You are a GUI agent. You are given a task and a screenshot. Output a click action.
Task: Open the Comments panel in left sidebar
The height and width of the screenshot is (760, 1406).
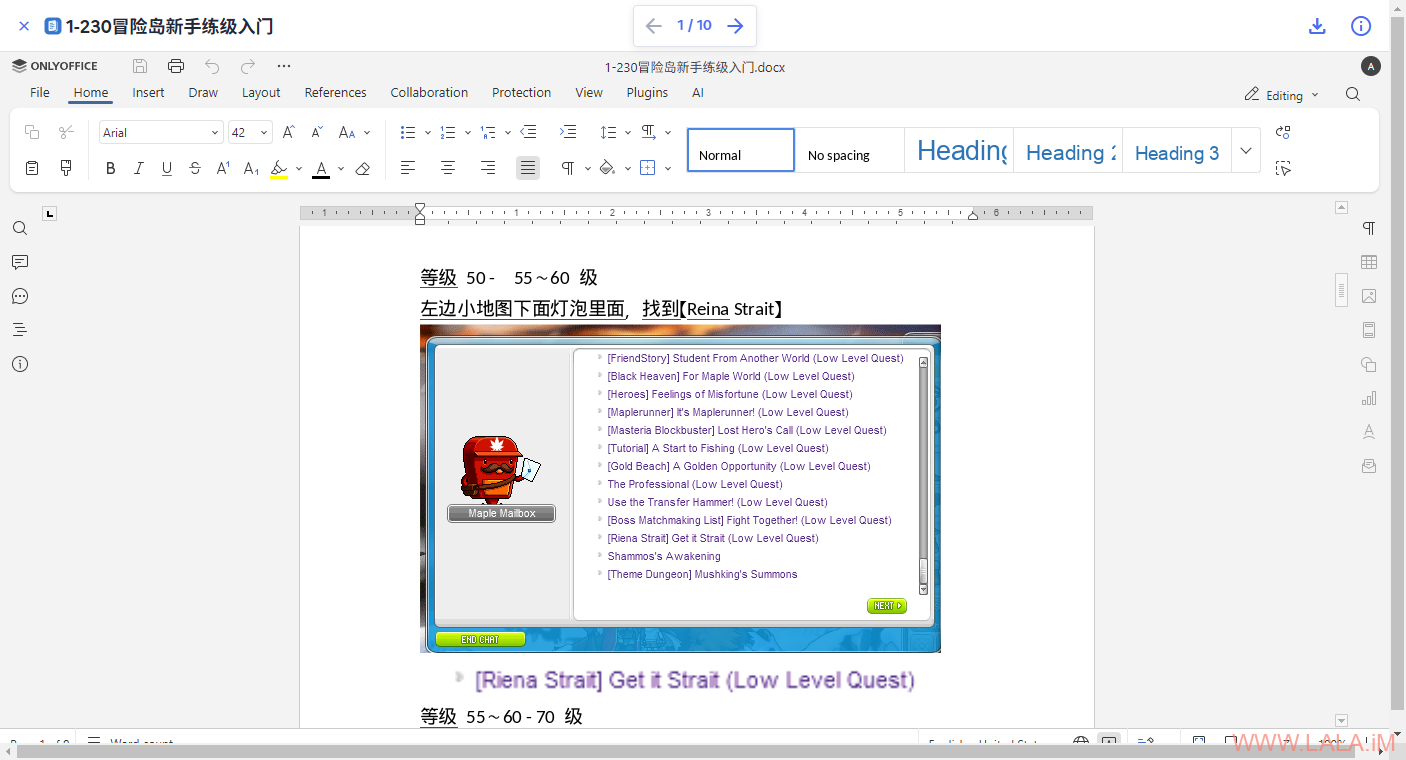point(20,262)
